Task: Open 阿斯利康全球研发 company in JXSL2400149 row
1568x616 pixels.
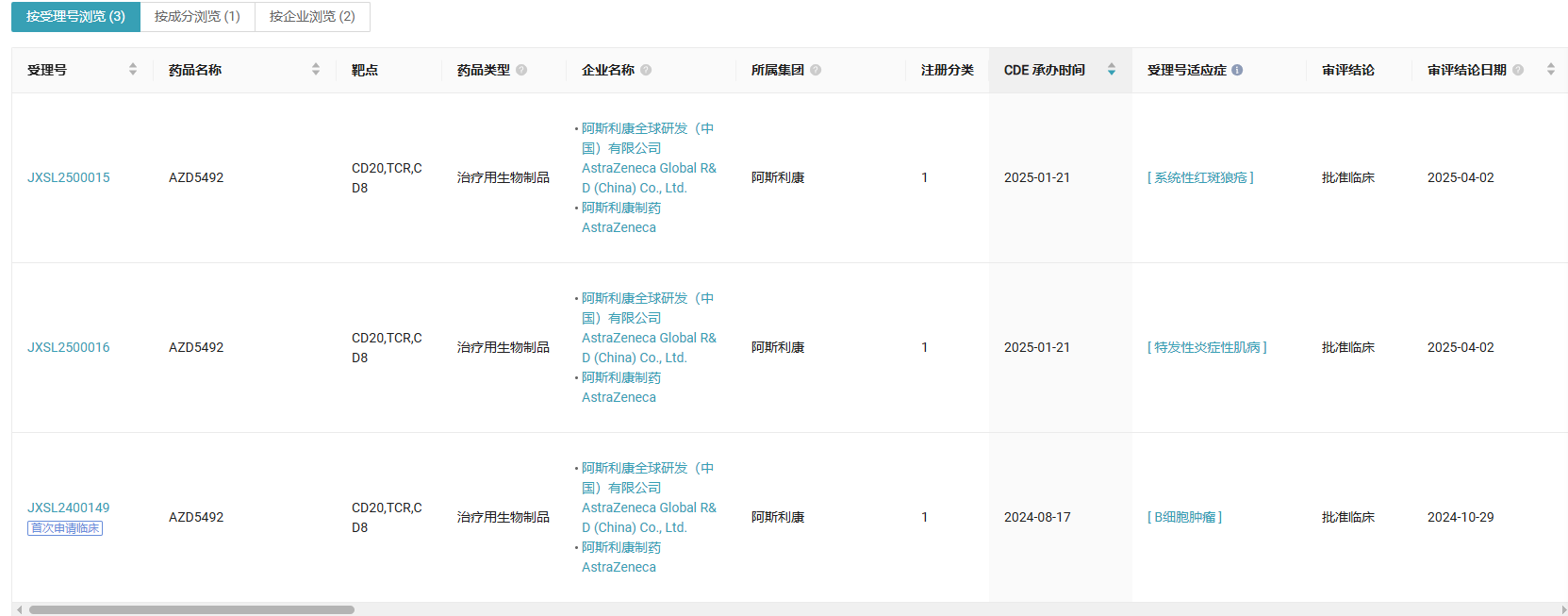Action: (649, 497)
